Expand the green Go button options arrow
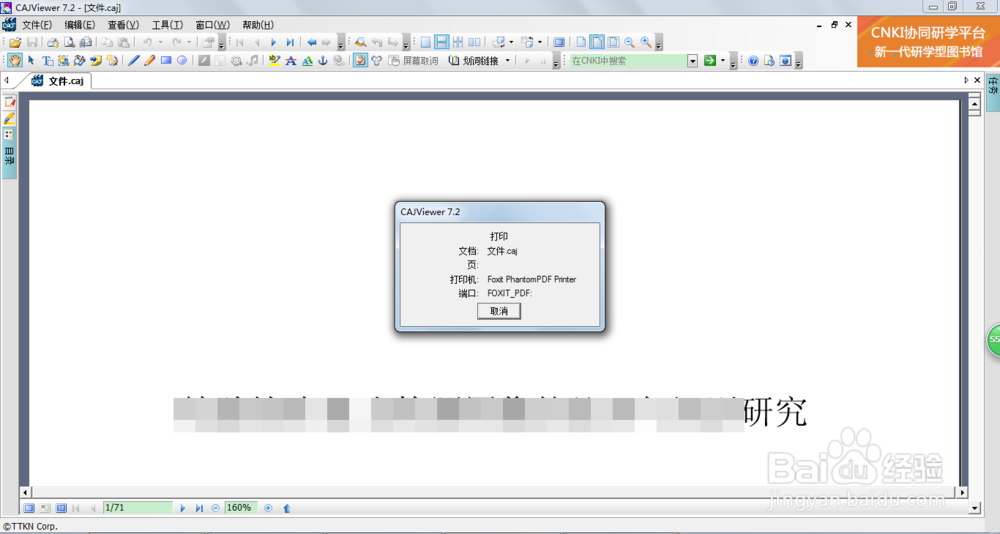 tap(723, 61)
